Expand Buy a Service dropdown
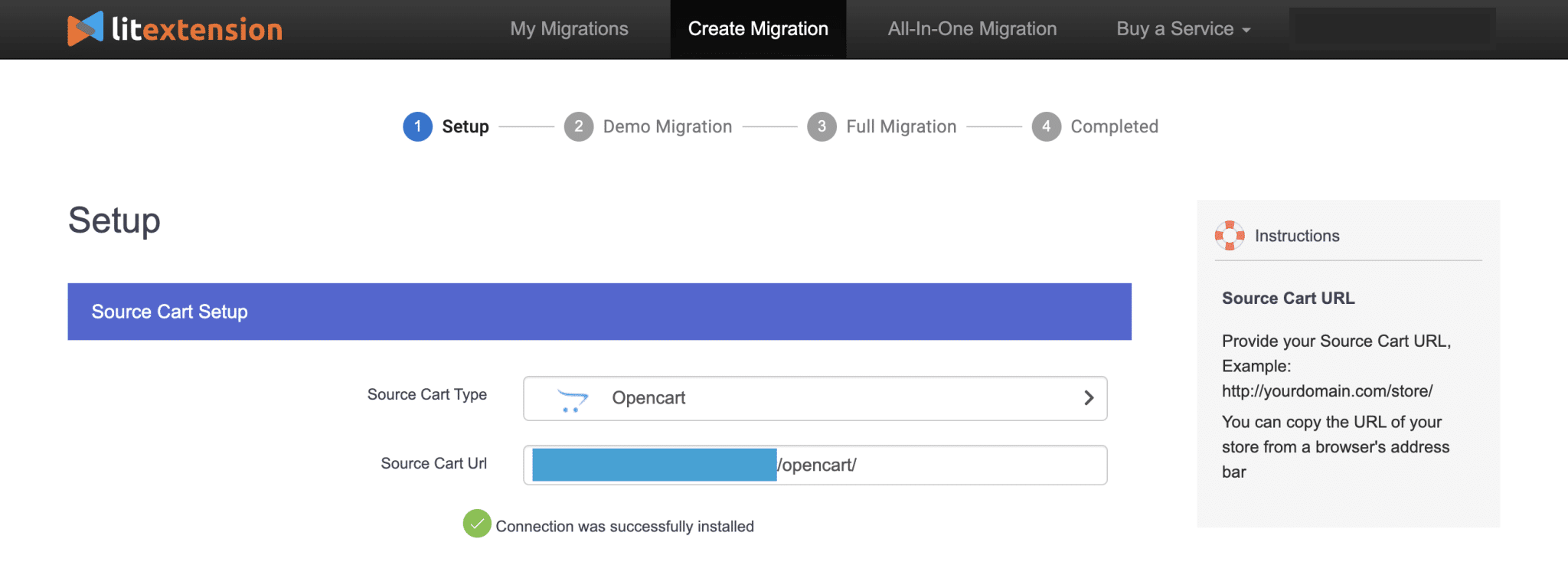Viewport: 1568px width, 565px height. (1184, 29)
